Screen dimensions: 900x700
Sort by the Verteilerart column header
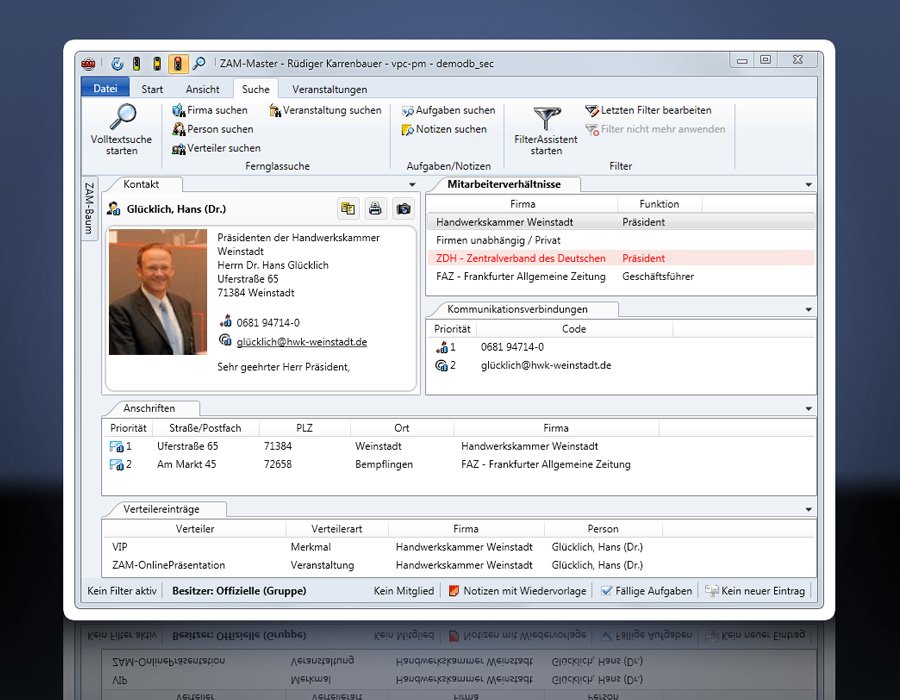point(336,529)
